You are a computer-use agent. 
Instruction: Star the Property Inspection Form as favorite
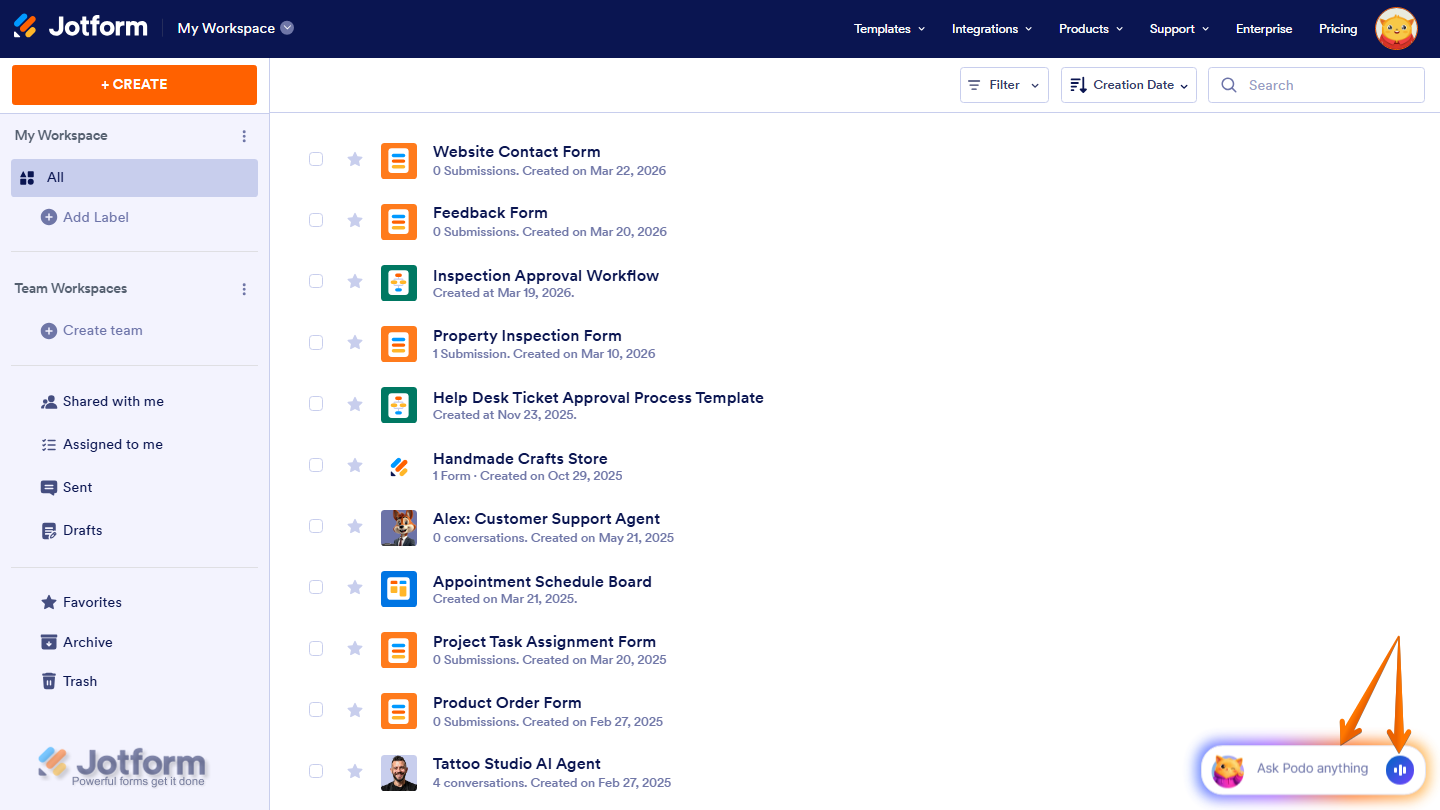(355, 342)
